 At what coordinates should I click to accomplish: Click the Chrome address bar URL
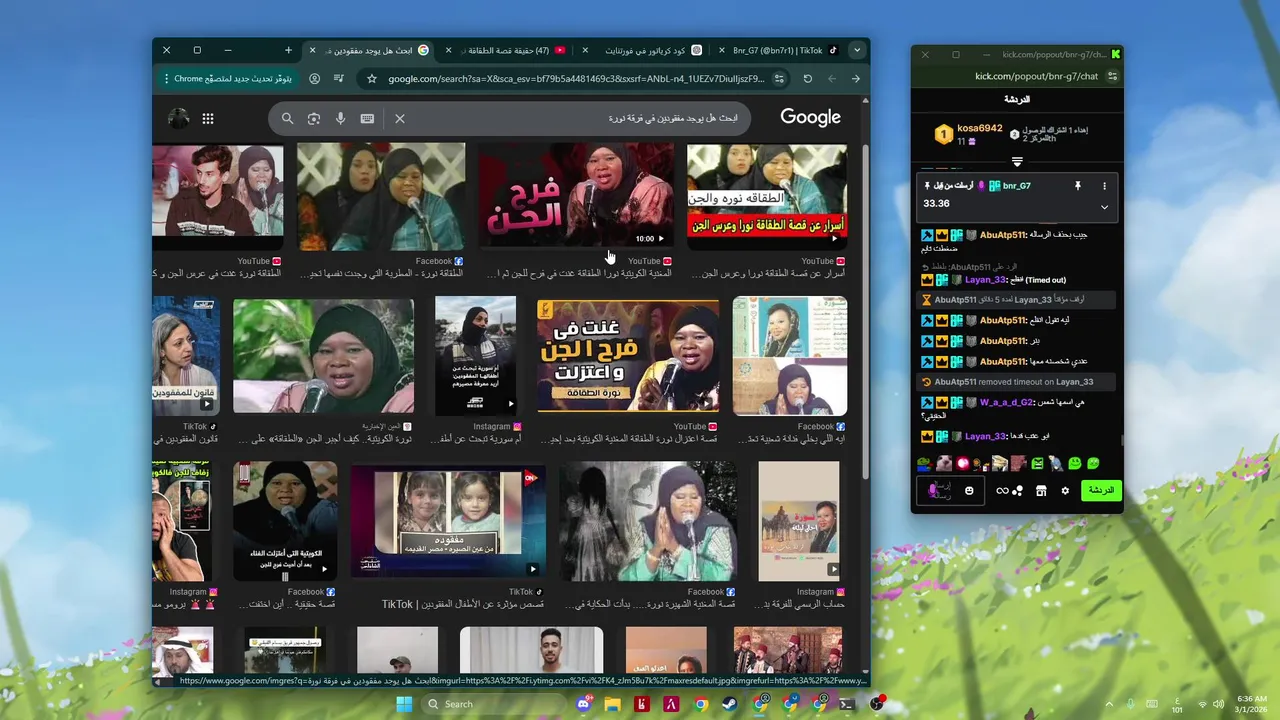576,79
